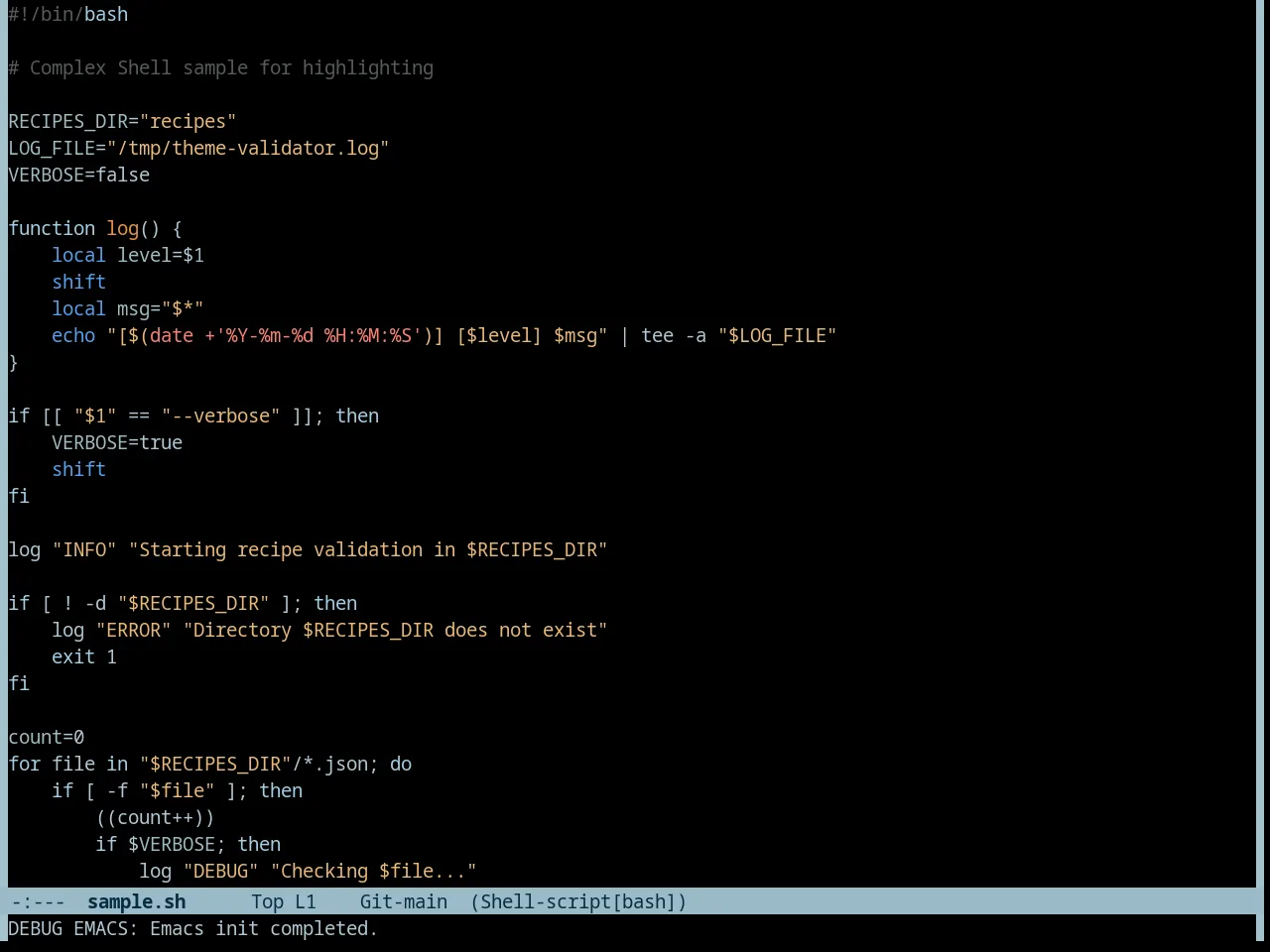The width and height of the screenshot is (1270, 952).
Task: Click "Directory $RECIPES_DIR does not exist" string
Action: click(x=395, y=630)
